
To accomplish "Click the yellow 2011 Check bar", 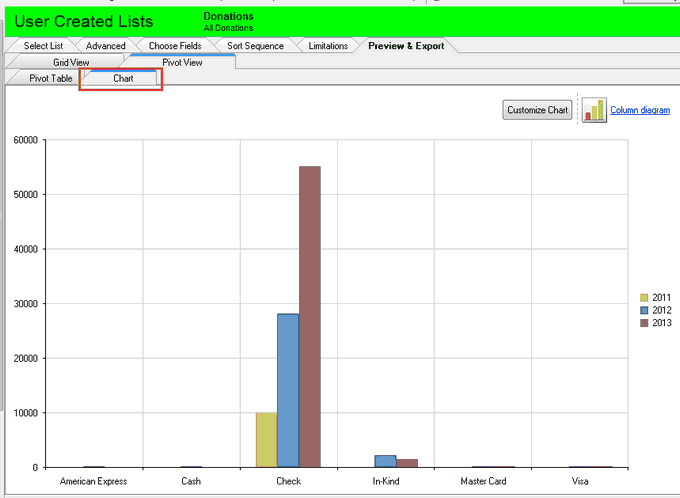I will click(266, 440).
